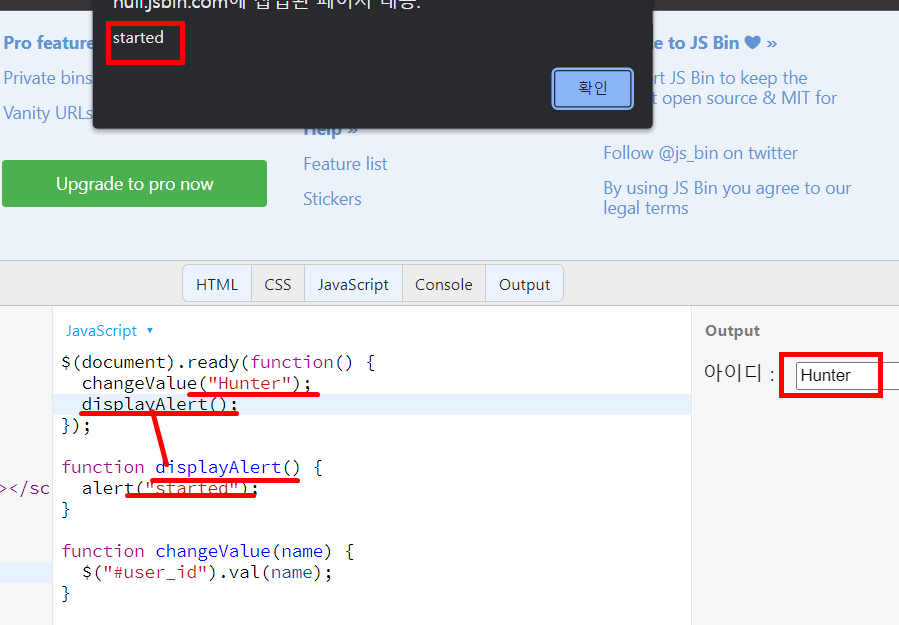
Task: Toggle the CSS panel tab
Action: point(277,283)
